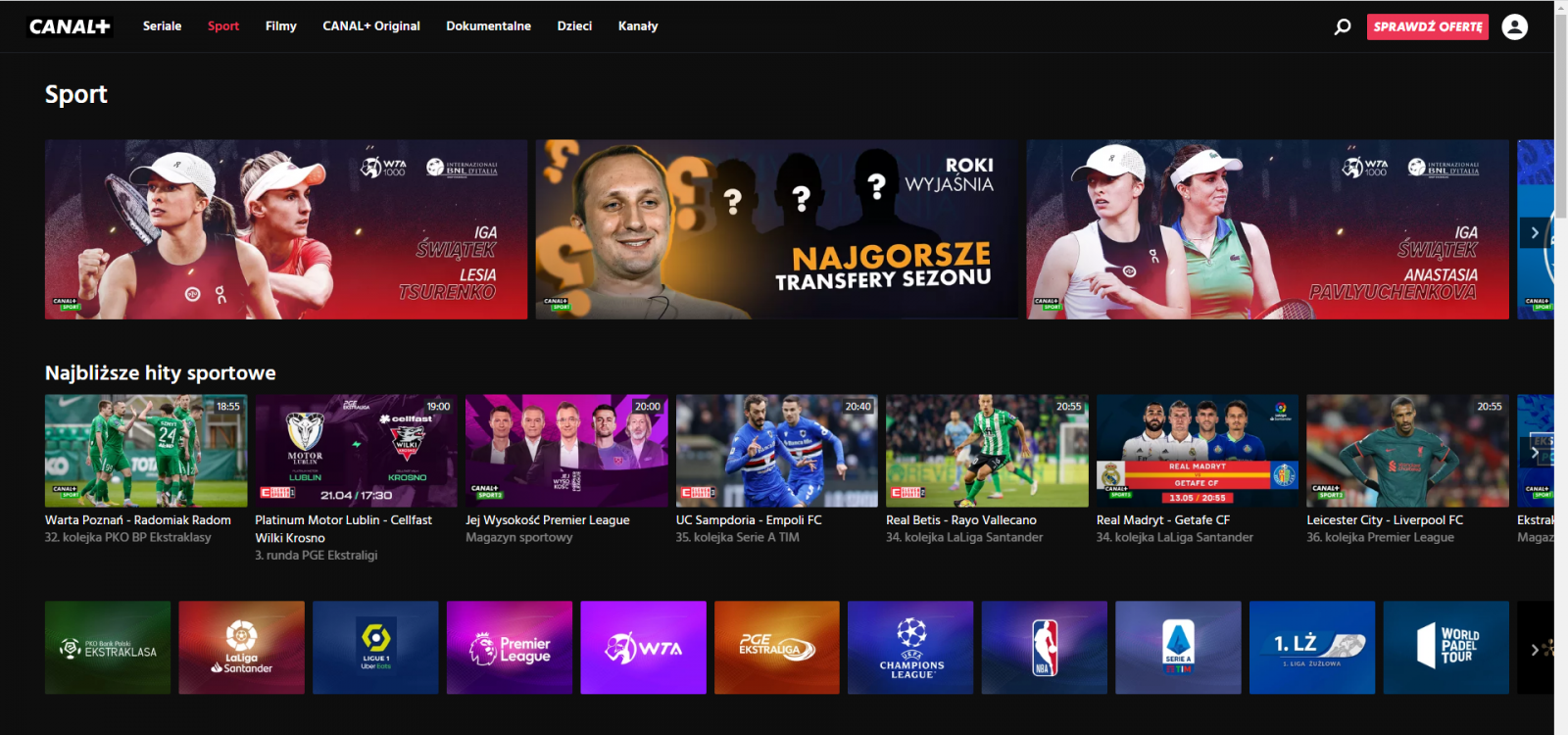Click the Jej Wysokość Premier League title
The height and width of the screenshot is (735, 1568).
548,520
